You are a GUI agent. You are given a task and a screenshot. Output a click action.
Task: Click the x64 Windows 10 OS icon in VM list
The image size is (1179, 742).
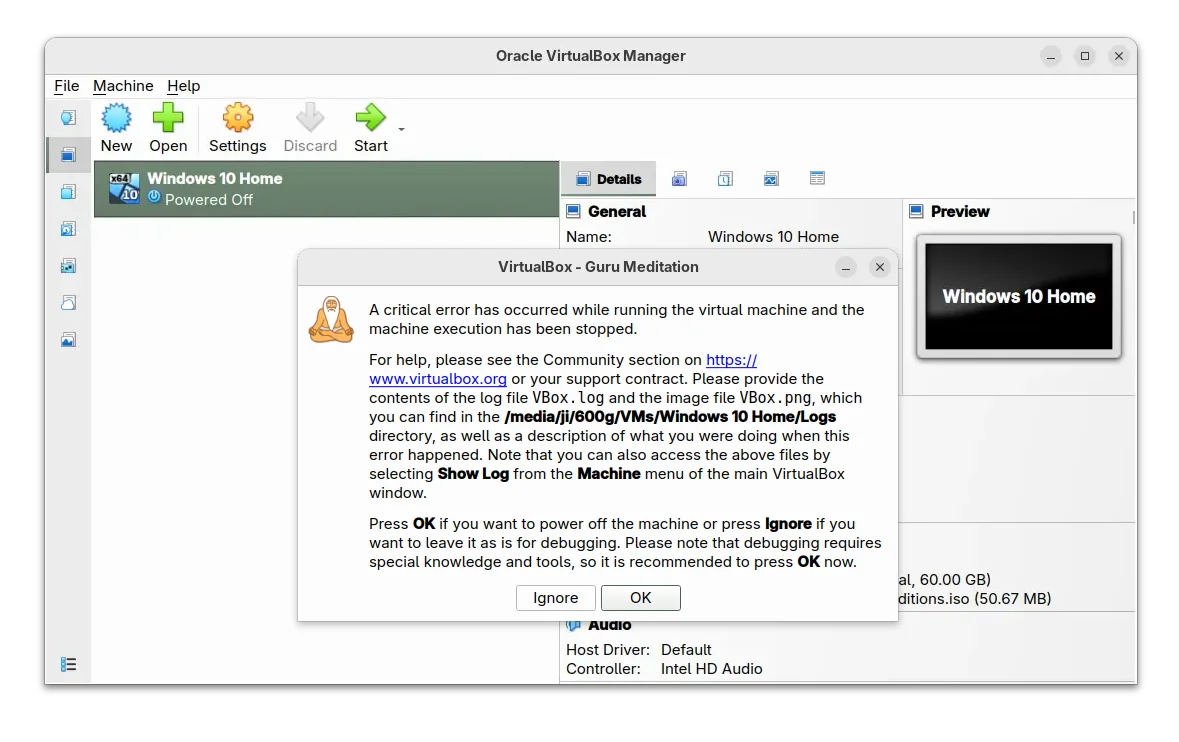pyautogui.click(x=124, y=189)
